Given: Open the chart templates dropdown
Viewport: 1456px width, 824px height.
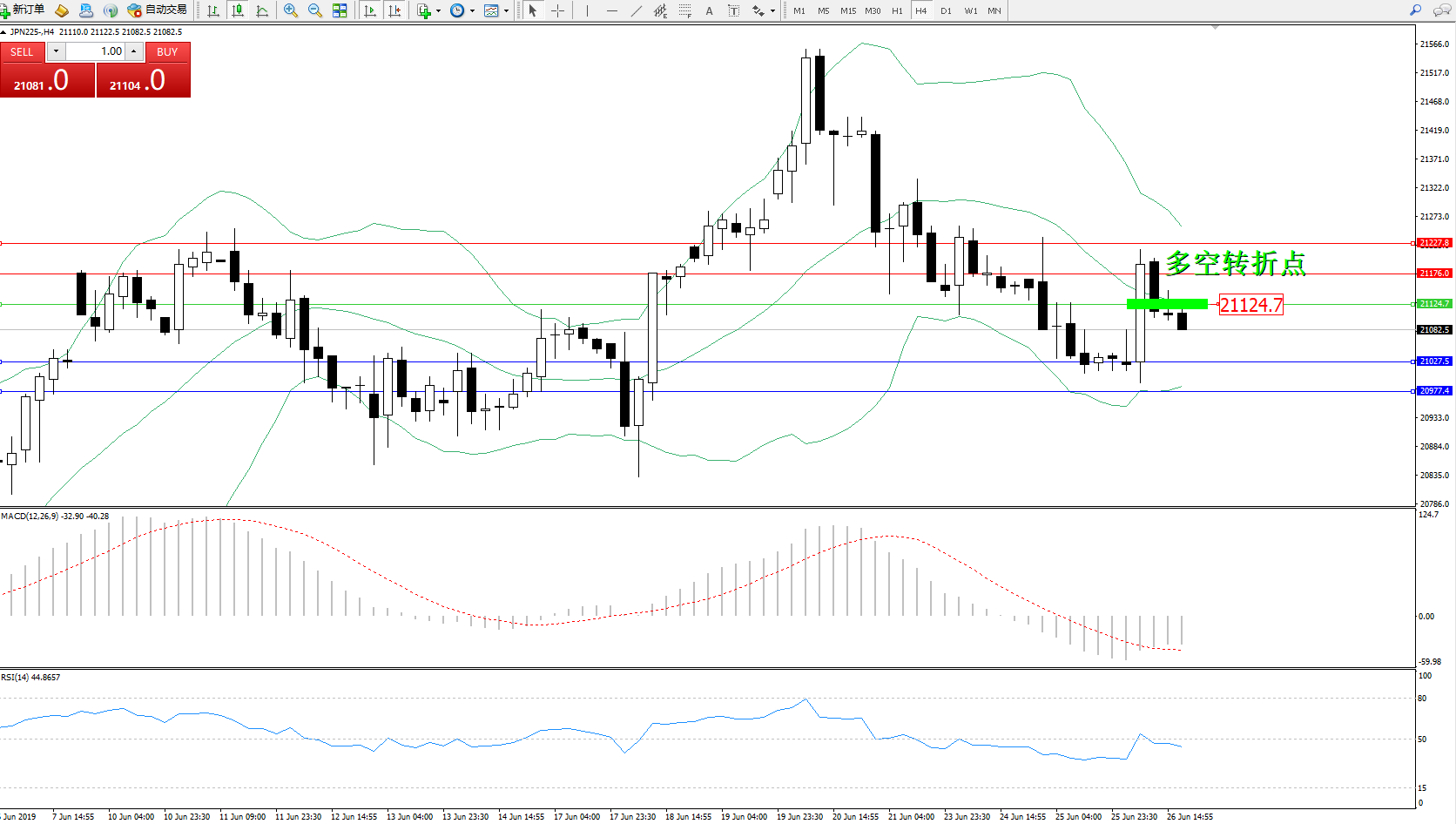Looking at the screenshot, I should pos(506,11).
